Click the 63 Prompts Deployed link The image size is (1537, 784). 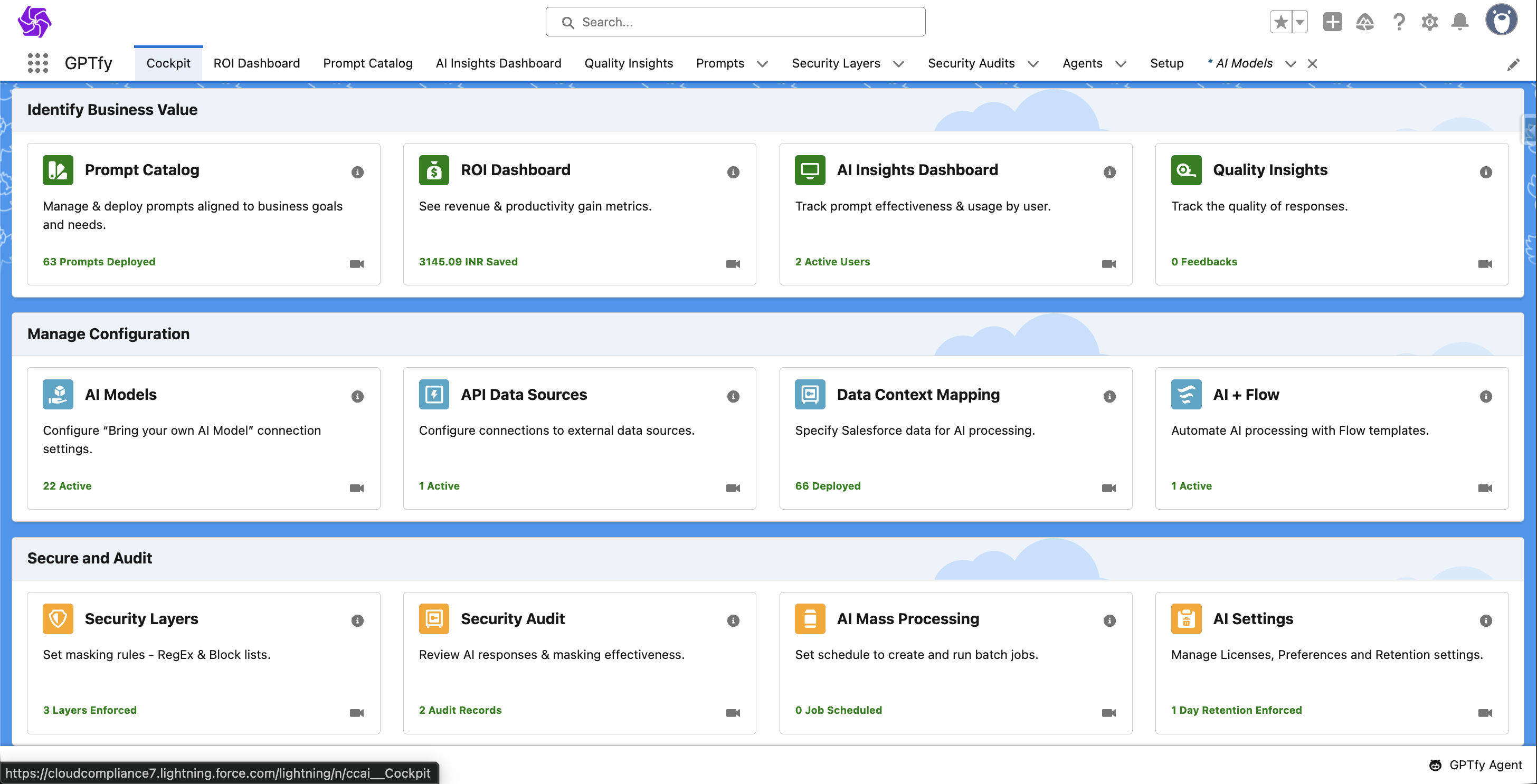point(99,262)
